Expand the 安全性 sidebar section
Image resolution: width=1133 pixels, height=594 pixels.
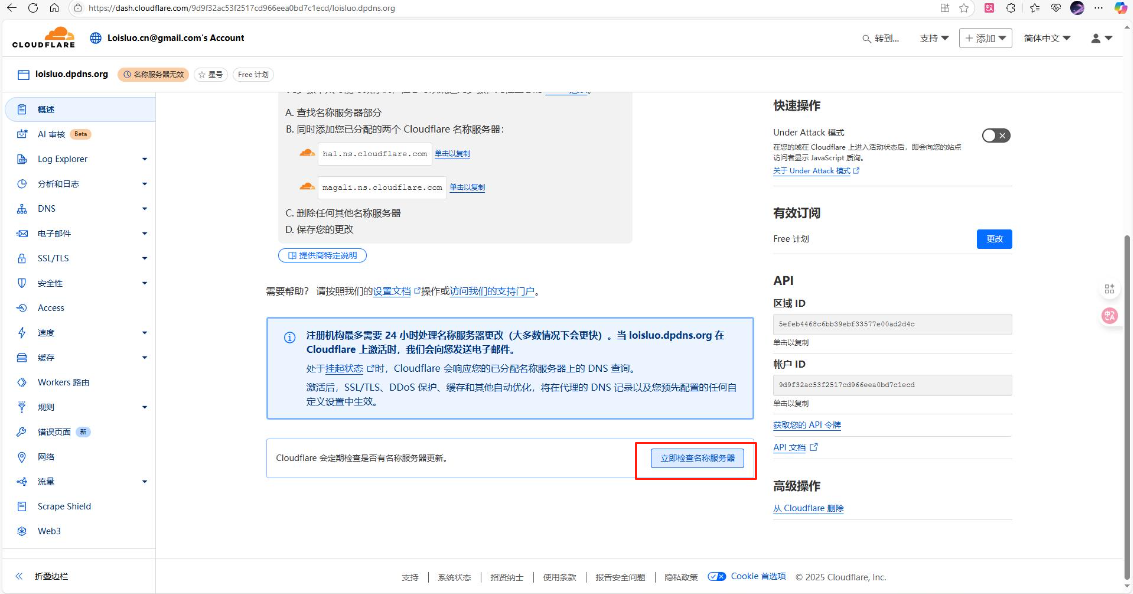145,283
